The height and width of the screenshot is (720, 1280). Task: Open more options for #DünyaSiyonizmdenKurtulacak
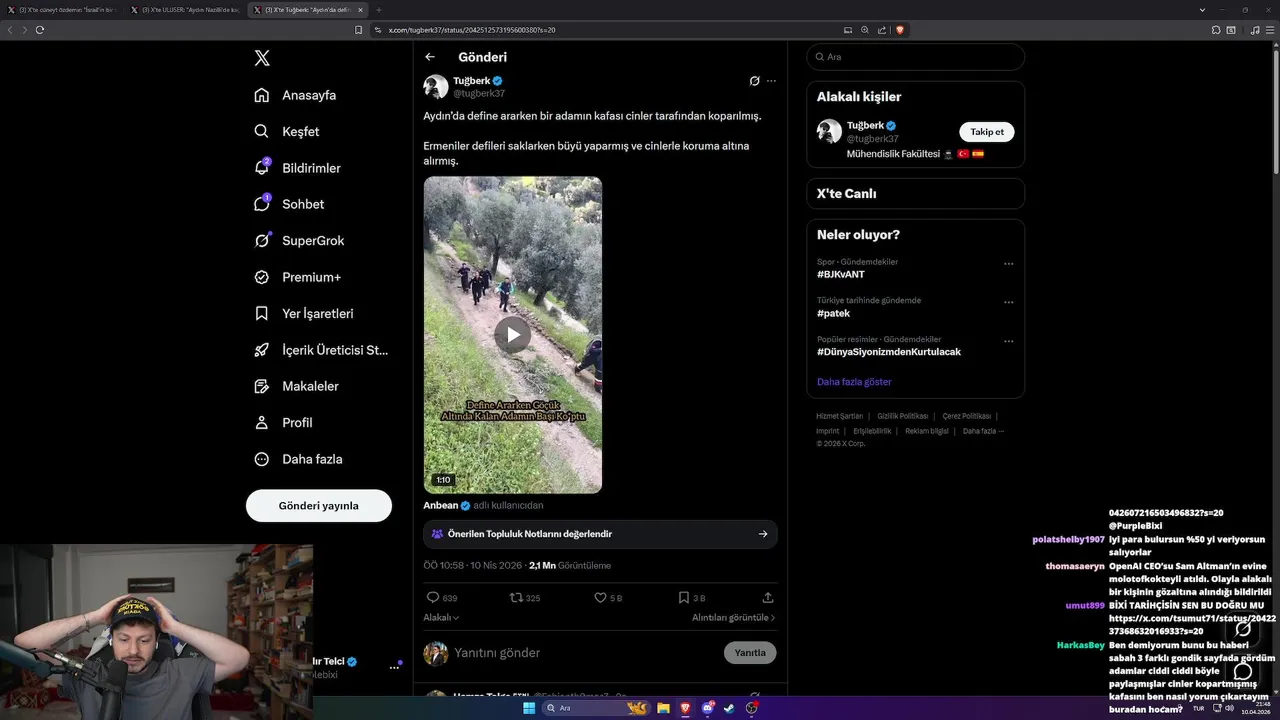[x=1008, y=341]
